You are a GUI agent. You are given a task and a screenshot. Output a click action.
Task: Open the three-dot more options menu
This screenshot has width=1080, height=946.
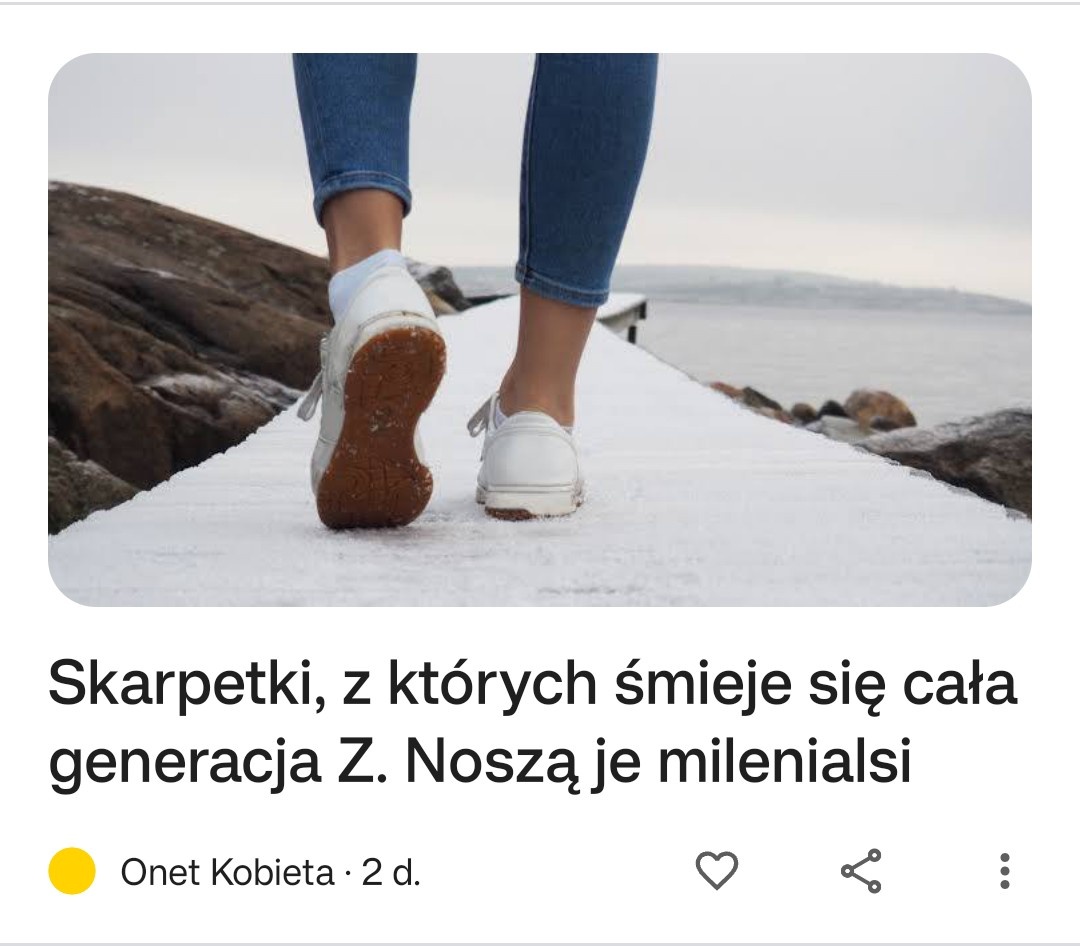(1005, 871)
